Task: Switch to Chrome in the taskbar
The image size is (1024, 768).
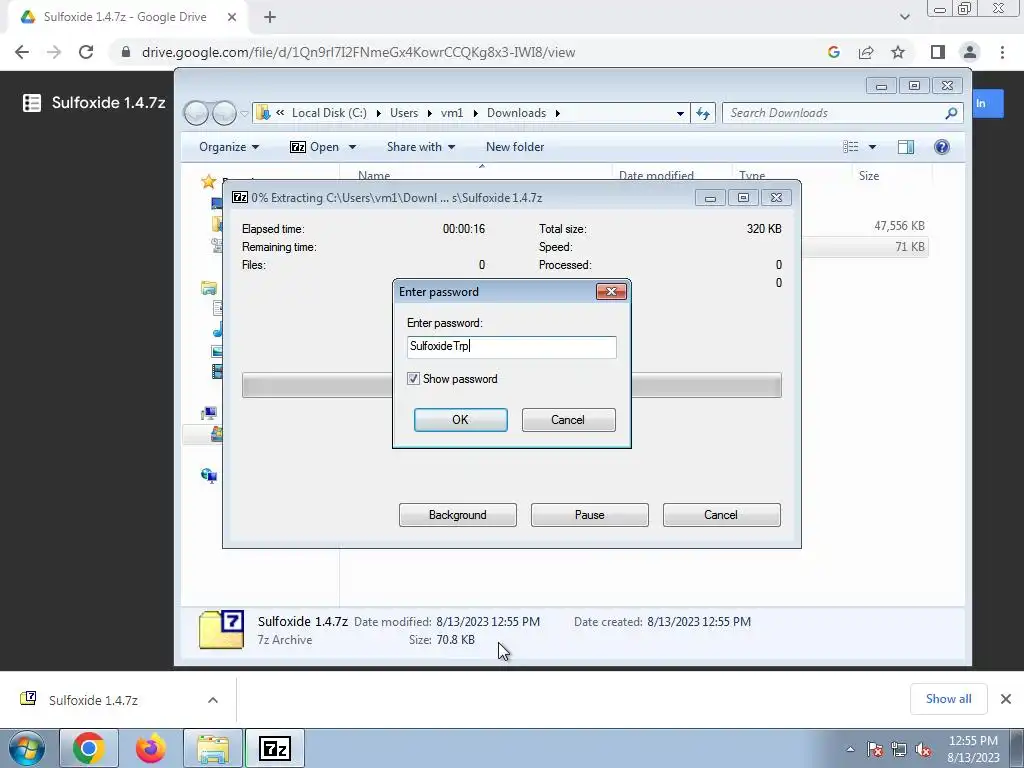Action: point(89,748)
